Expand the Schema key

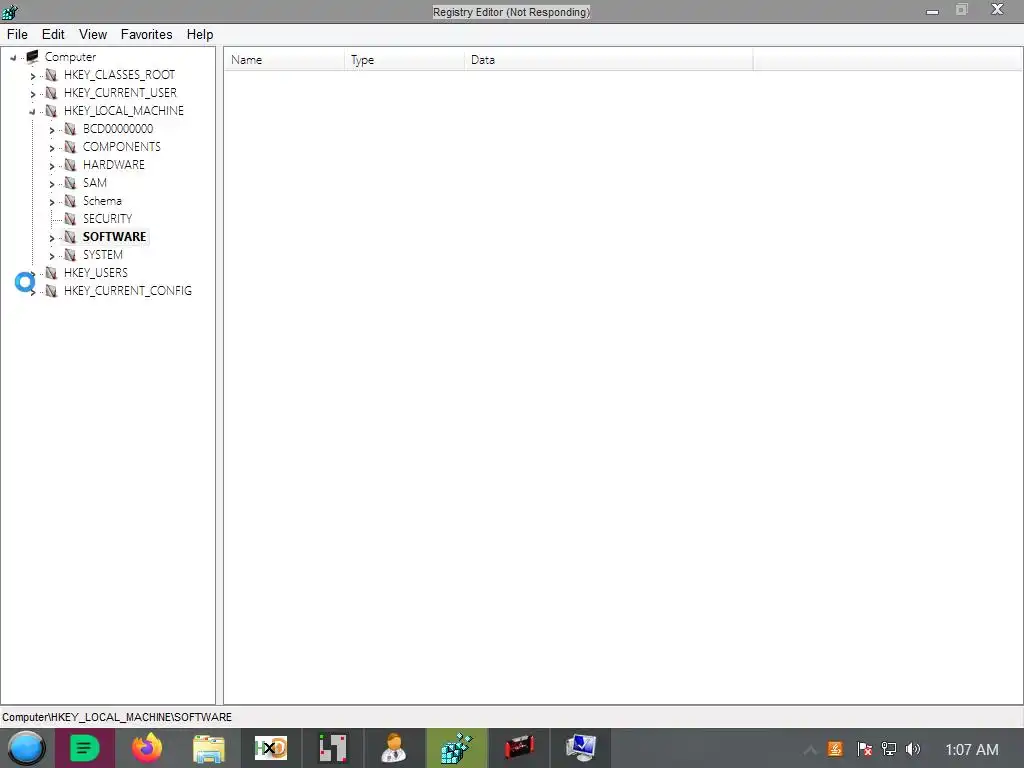coord(52,202)
